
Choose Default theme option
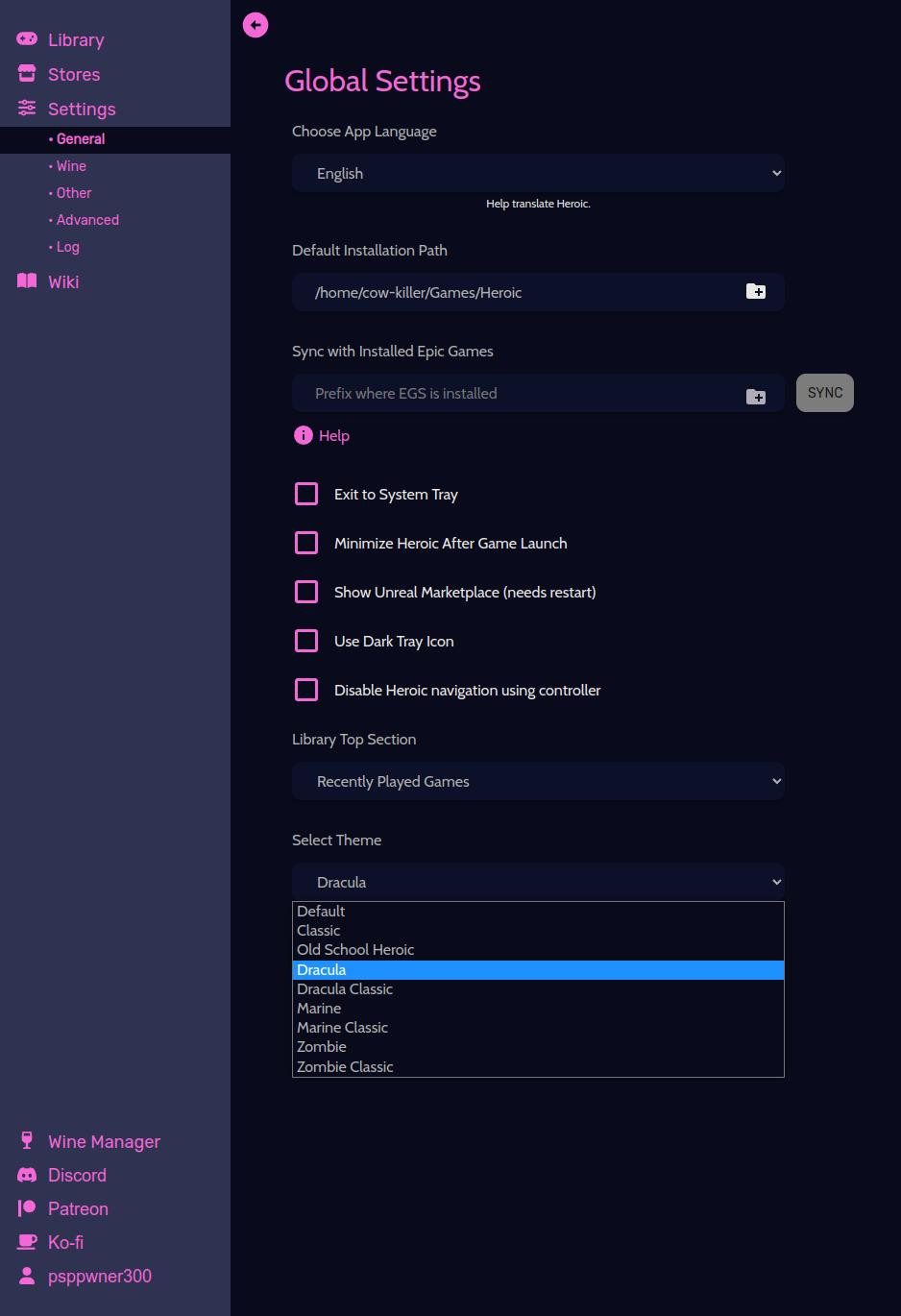[538, 912]
